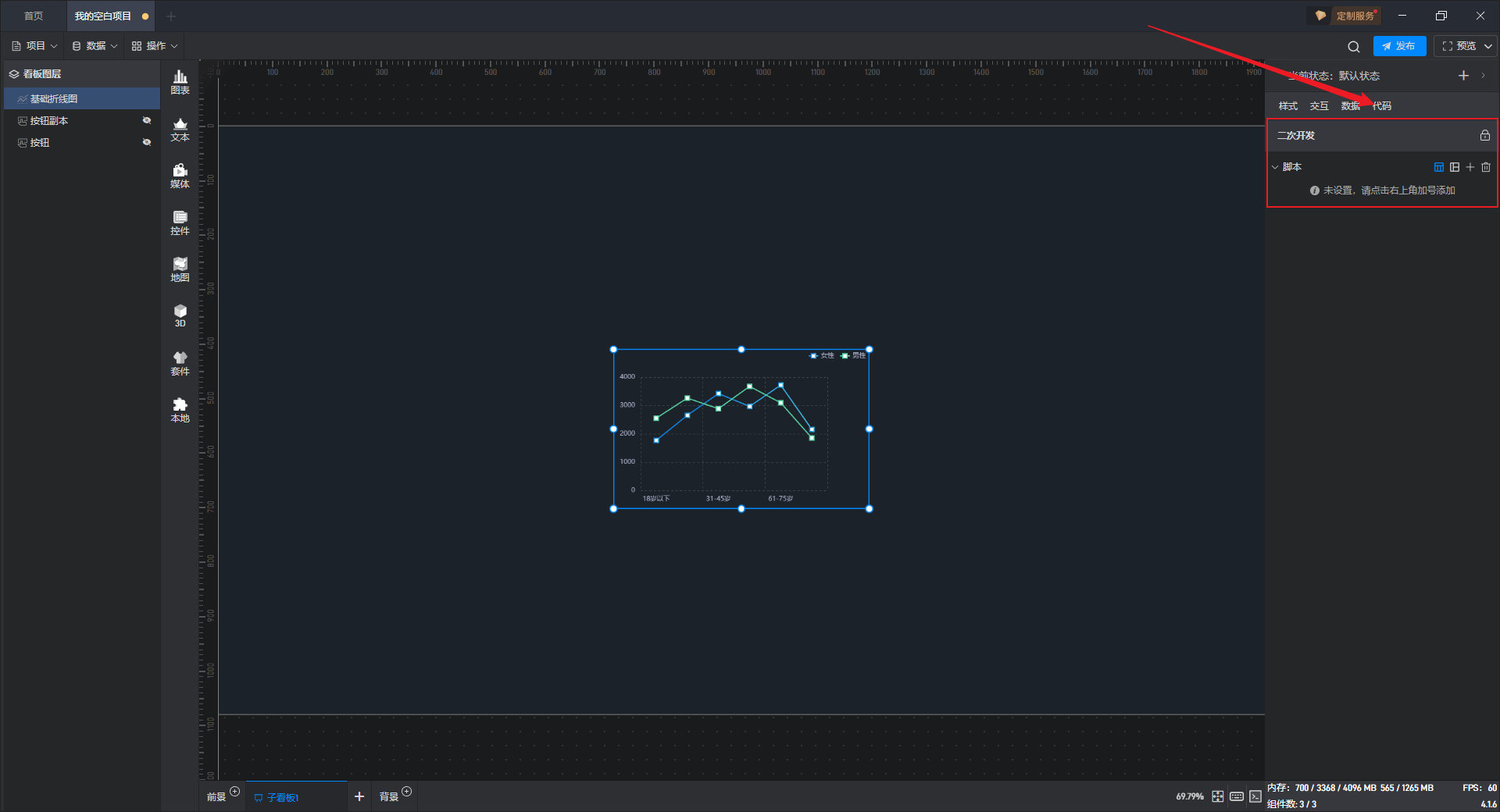Toggle visibility of 按钮副本 layer
Screen dimensions: 1500x812
click(x=146, y=120)
